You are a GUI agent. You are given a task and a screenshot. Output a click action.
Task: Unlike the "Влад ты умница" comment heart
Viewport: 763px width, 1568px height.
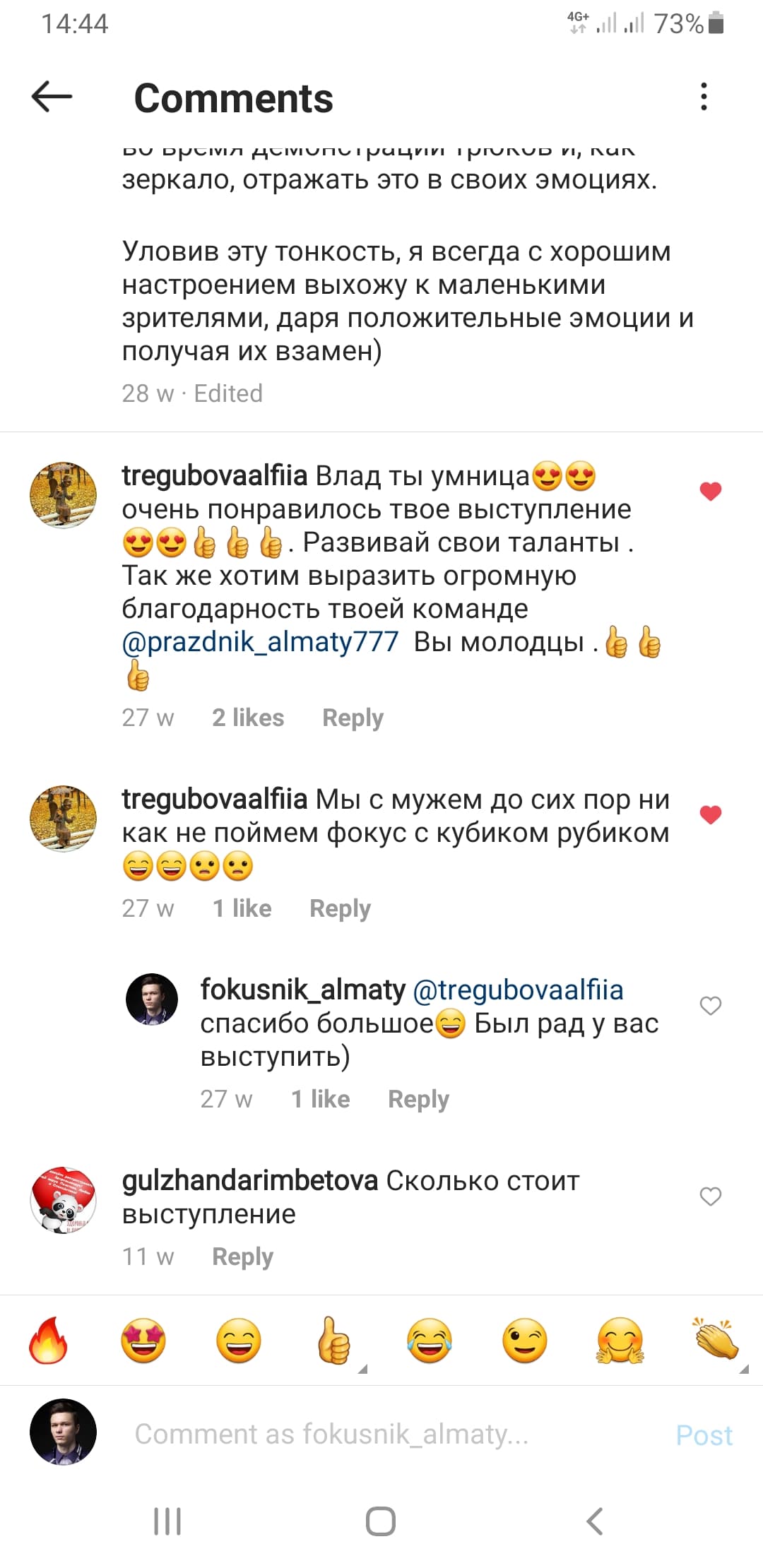pyautogui.click(x=711, y=491)
